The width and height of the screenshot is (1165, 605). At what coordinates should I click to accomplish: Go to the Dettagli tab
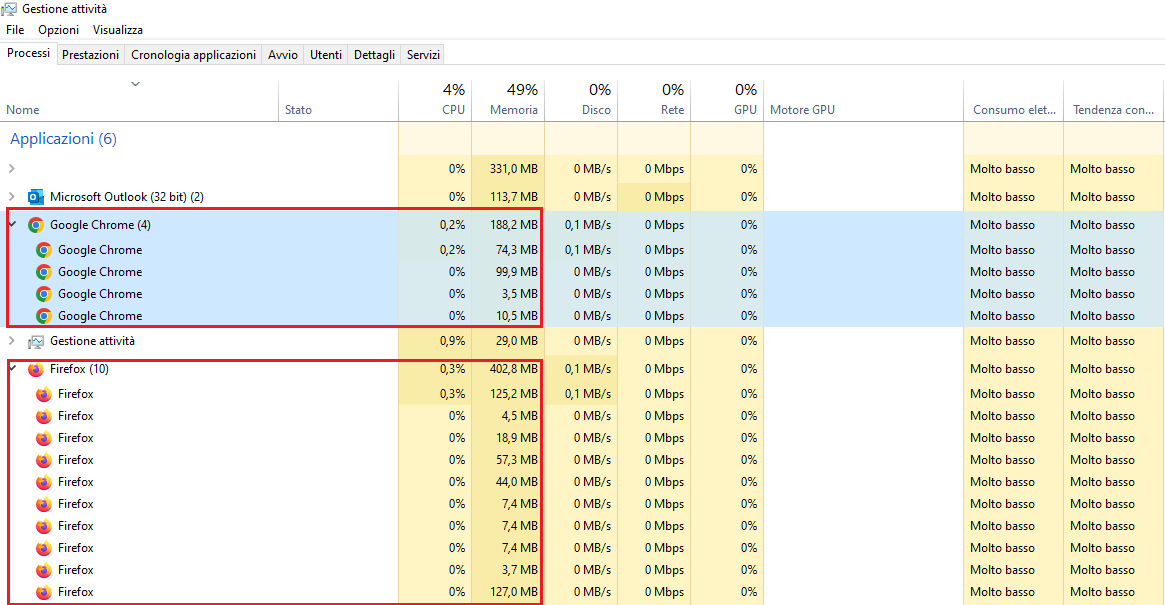374,55
